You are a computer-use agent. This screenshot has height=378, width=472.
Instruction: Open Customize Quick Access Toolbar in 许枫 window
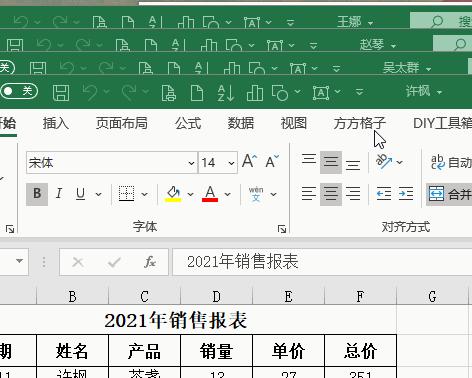click(x=359, y=92)
